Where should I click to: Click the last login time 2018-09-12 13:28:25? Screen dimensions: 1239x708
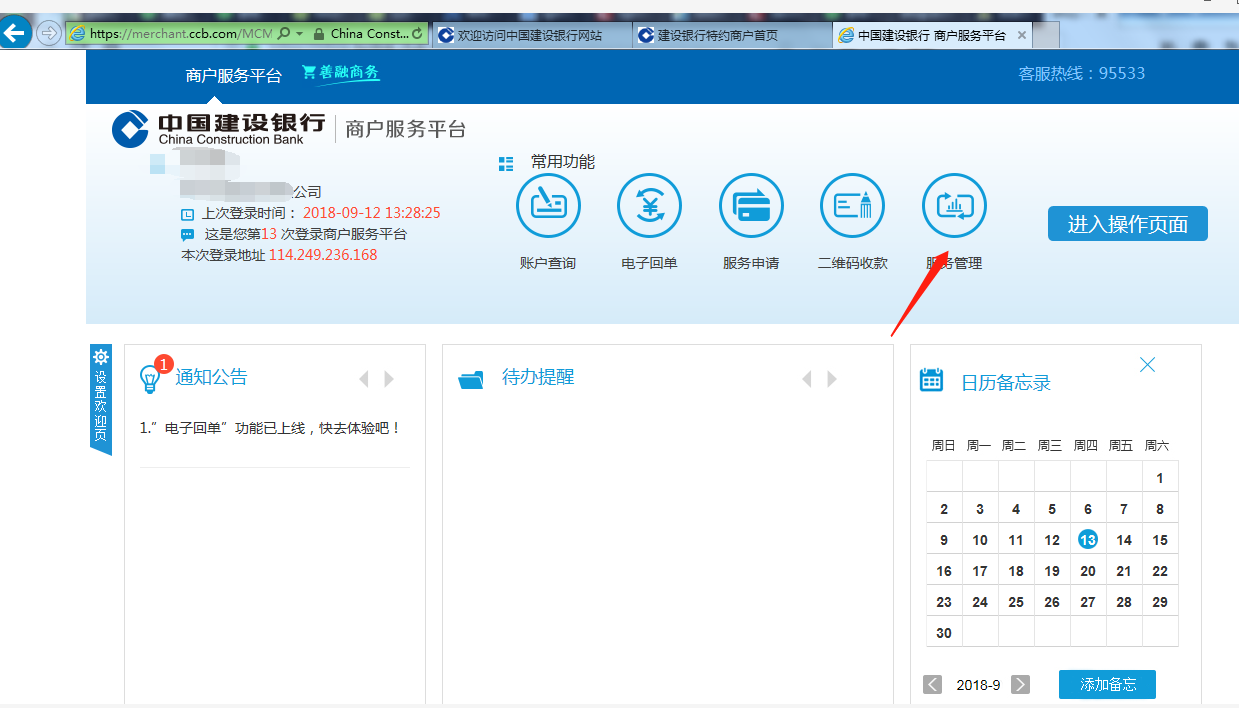[x=371, y=213]
